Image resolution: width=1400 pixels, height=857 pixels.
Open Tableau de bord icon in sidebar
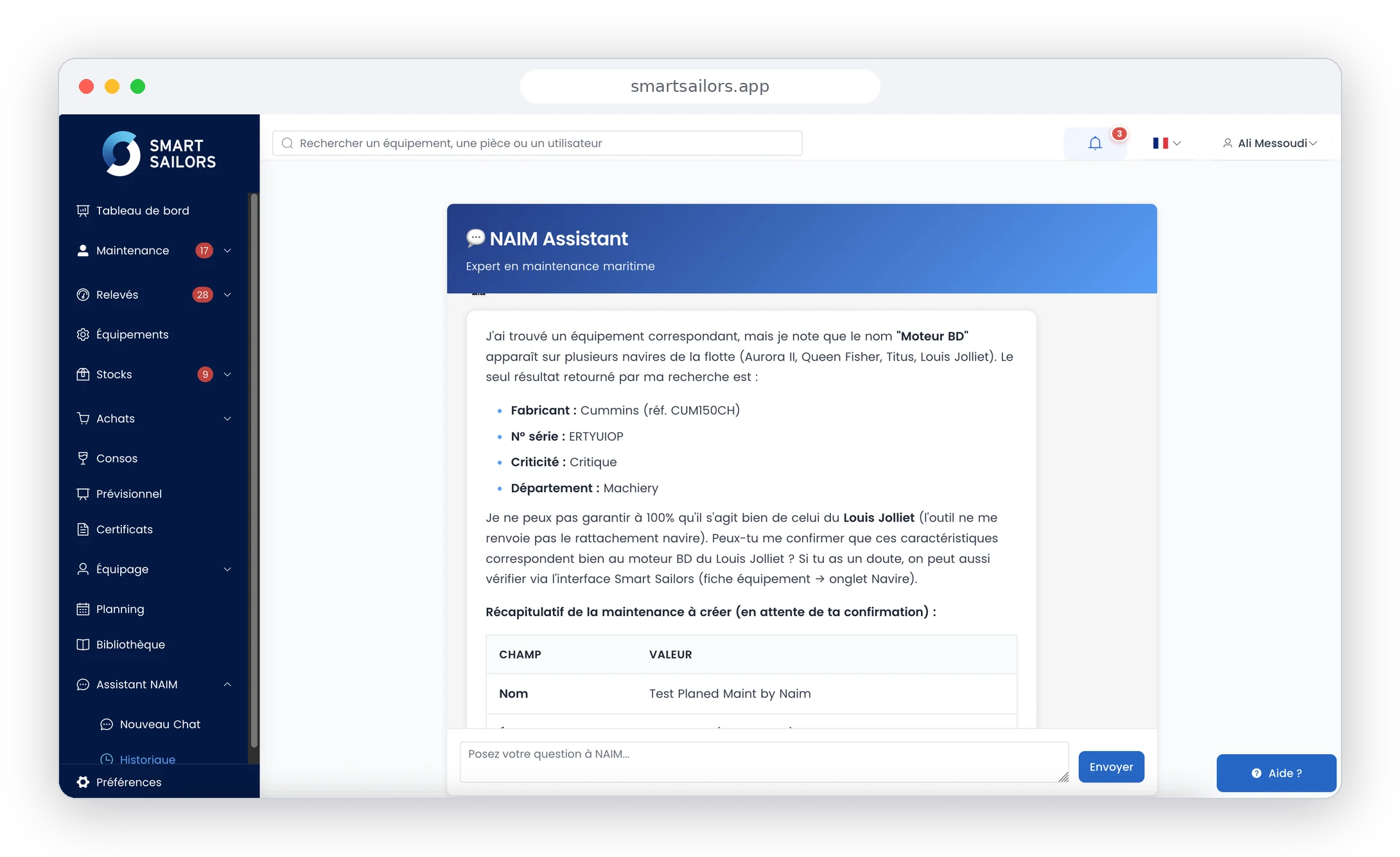pyautogui.click(x=83, y=211)
